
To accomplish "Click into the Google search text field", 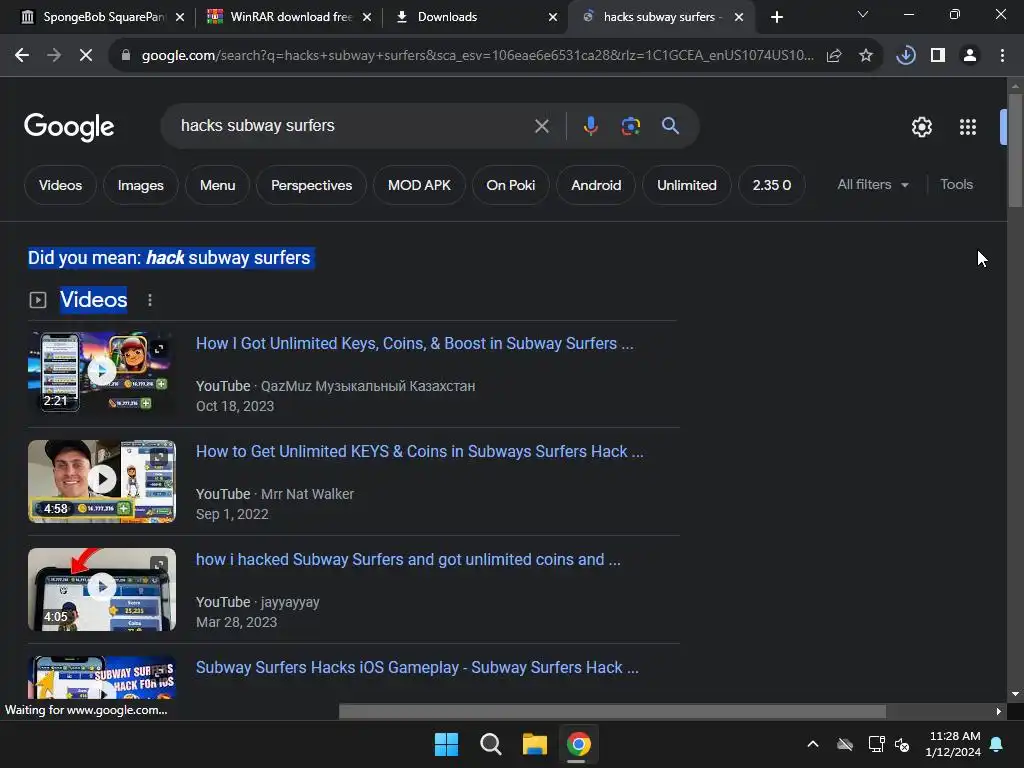I will click(353, 126).
